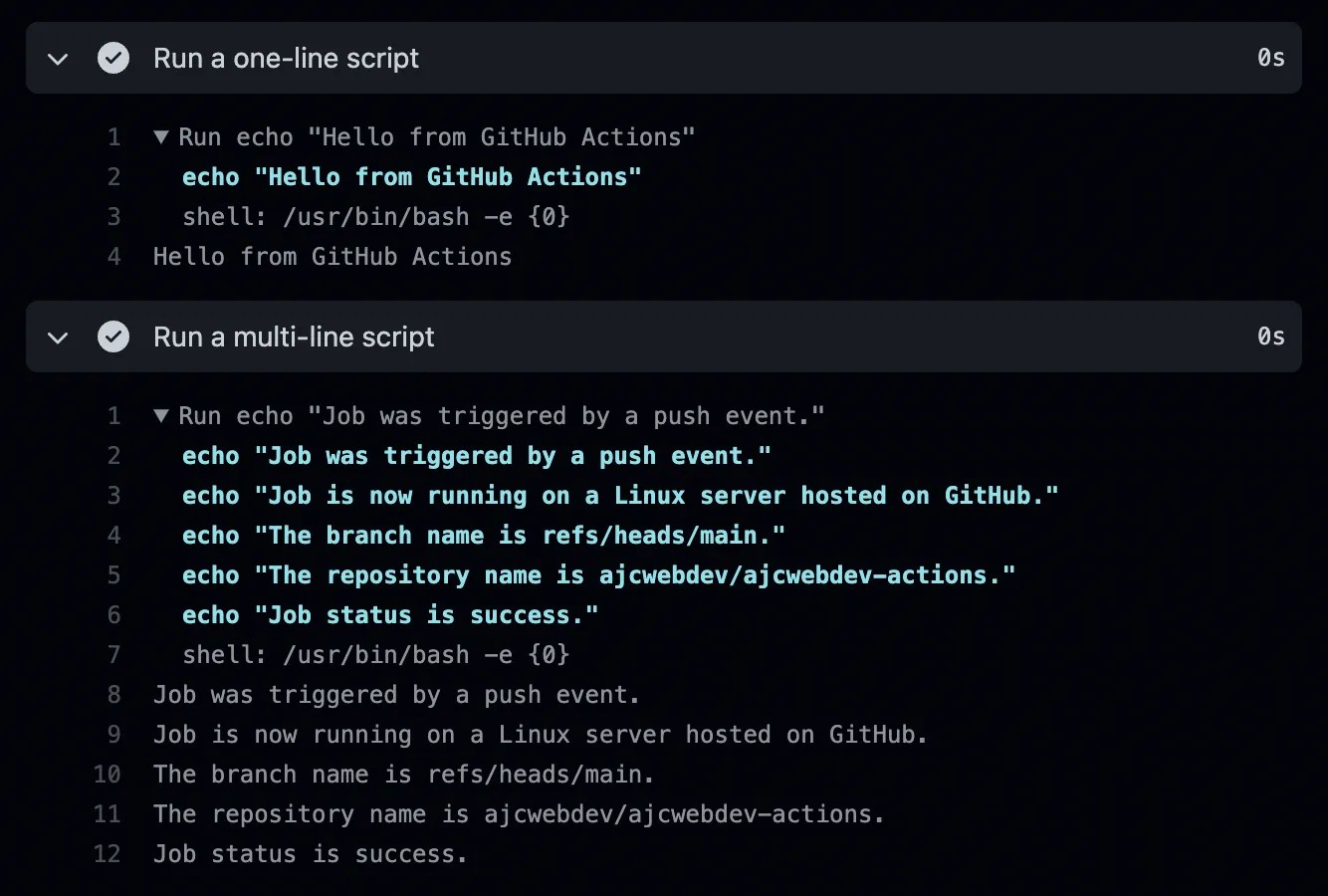Click the success checkmark on 'Run a multi-line script'
The image size is (1328, 896).
point(113,336)
